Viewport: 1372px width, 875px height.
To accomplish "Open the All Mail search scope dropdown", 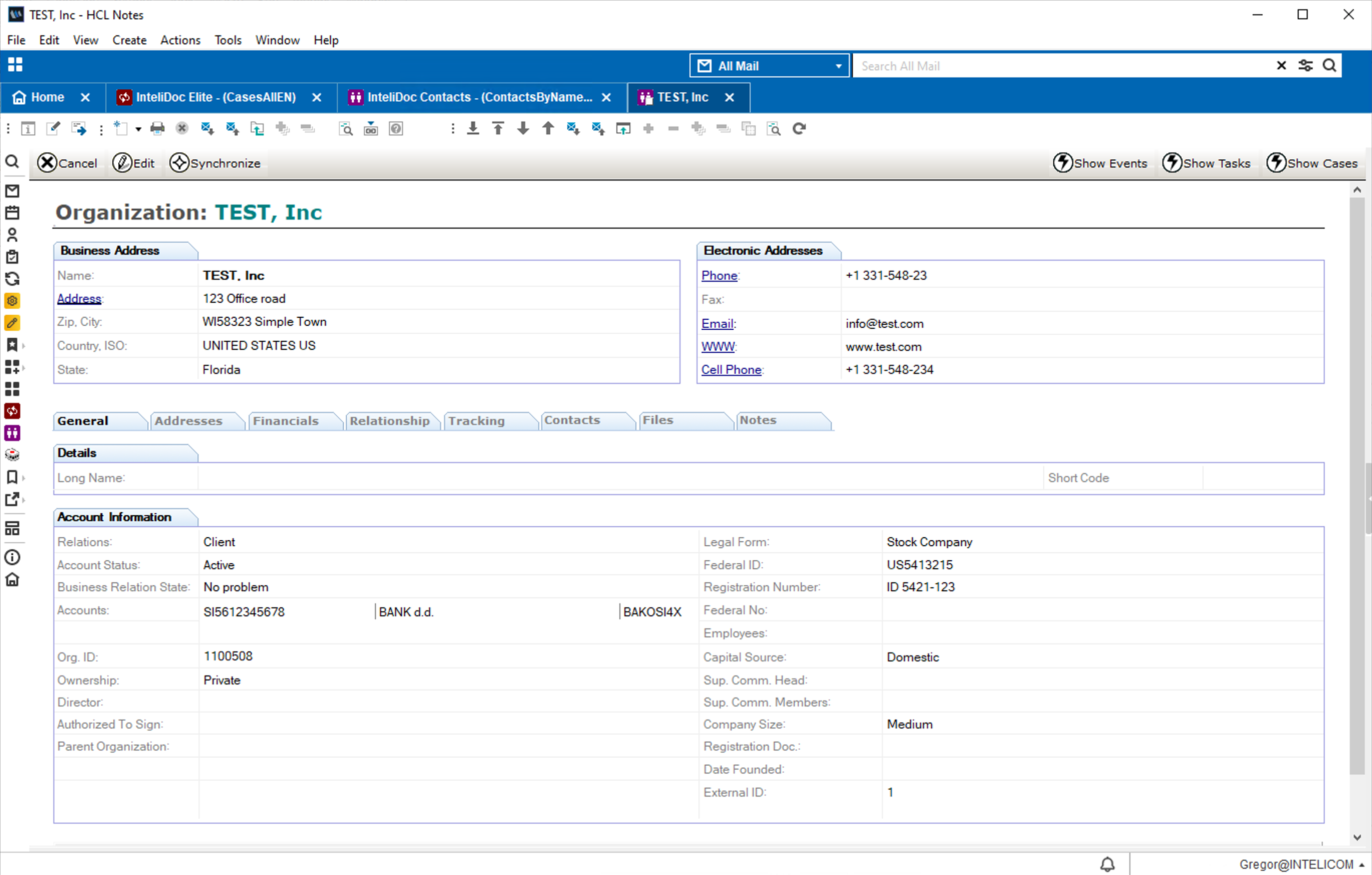I will 769,66.
